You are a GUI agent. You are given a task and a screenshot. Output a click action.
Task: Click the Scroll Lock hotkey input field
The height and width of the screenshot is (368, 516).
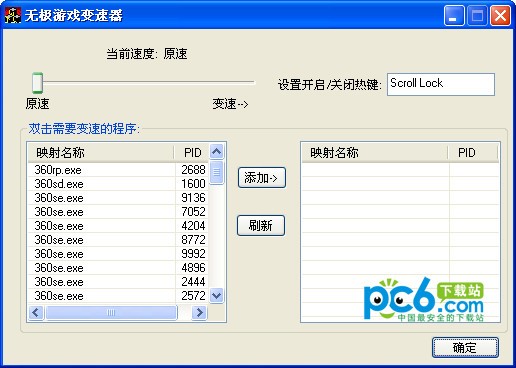click(441, 84)
